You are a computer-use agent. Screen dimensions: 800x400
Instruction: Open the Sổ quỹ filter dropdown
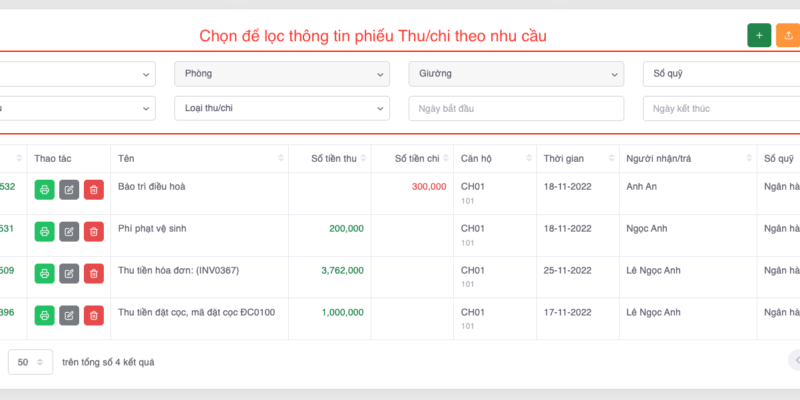[720, 74]
